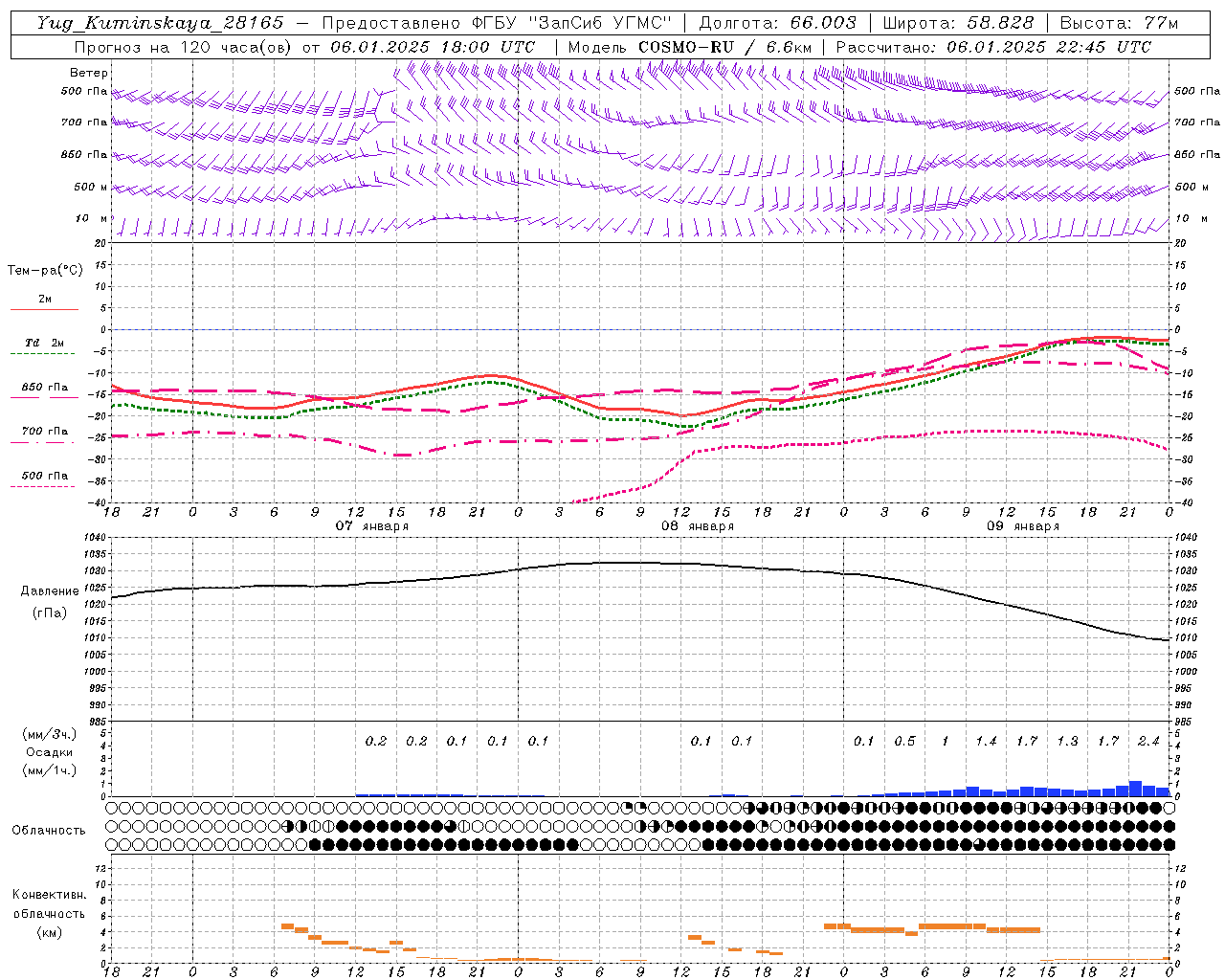
Task: Click date label '09 января' under temperature chart
Action: pos(1022,526)
